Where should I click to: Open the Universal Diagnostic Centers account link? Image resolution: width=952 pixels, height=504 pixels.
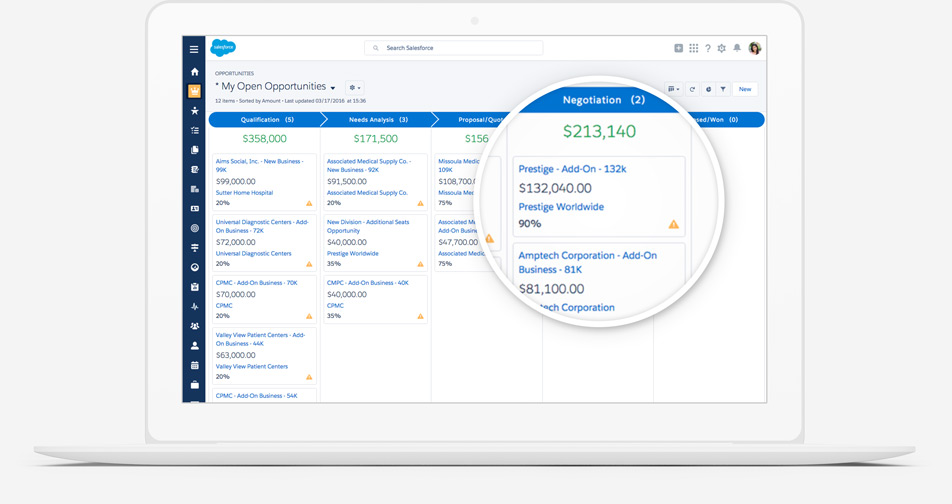[253, 253]
